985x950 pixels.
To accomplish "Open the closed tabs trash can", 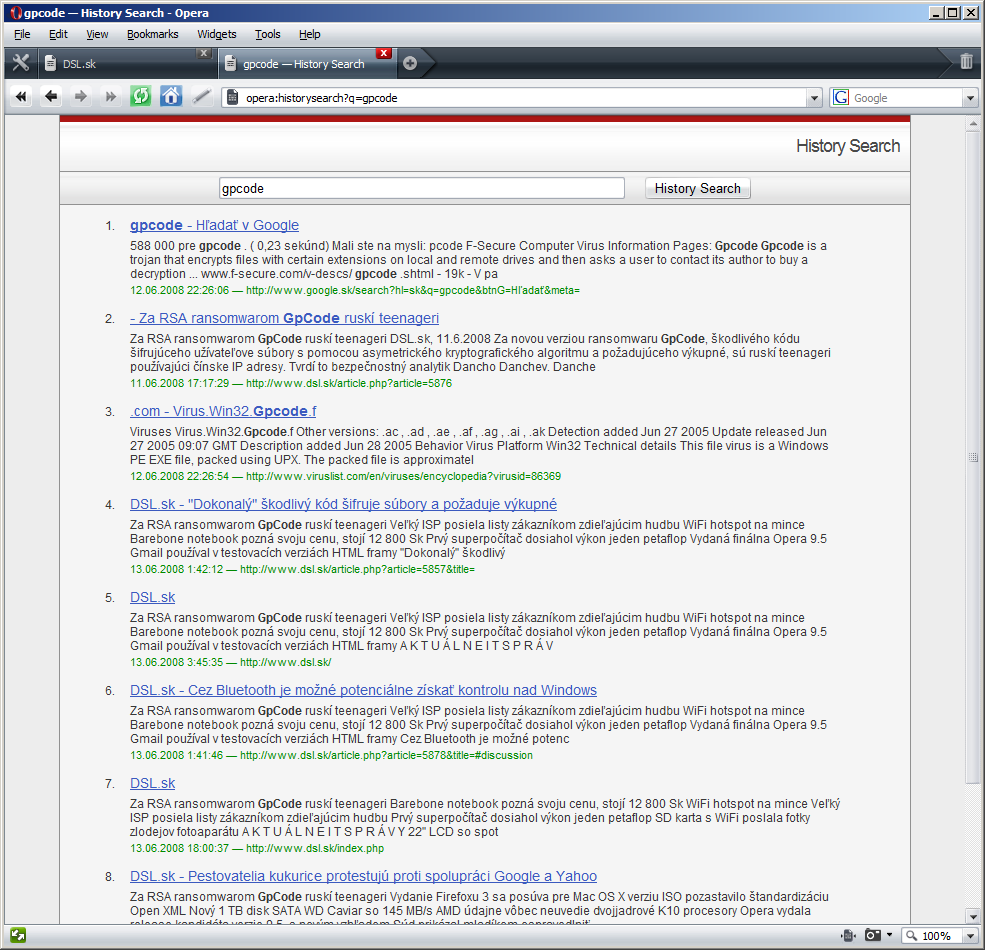I will pos(966,62).
